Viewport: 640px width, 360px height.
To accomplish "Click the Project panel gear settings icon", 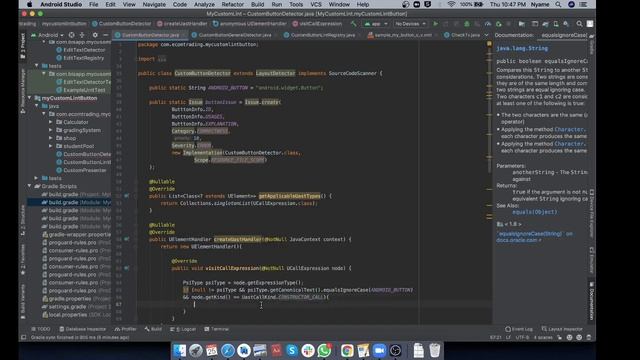I will [x=95, y=35].
